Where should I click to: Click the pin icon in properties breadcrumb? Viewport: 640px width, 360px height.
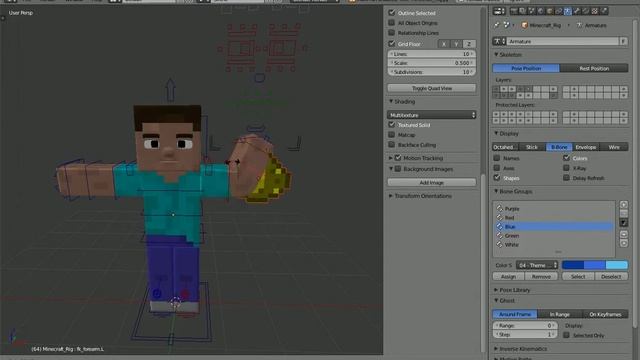coord(497,25)
